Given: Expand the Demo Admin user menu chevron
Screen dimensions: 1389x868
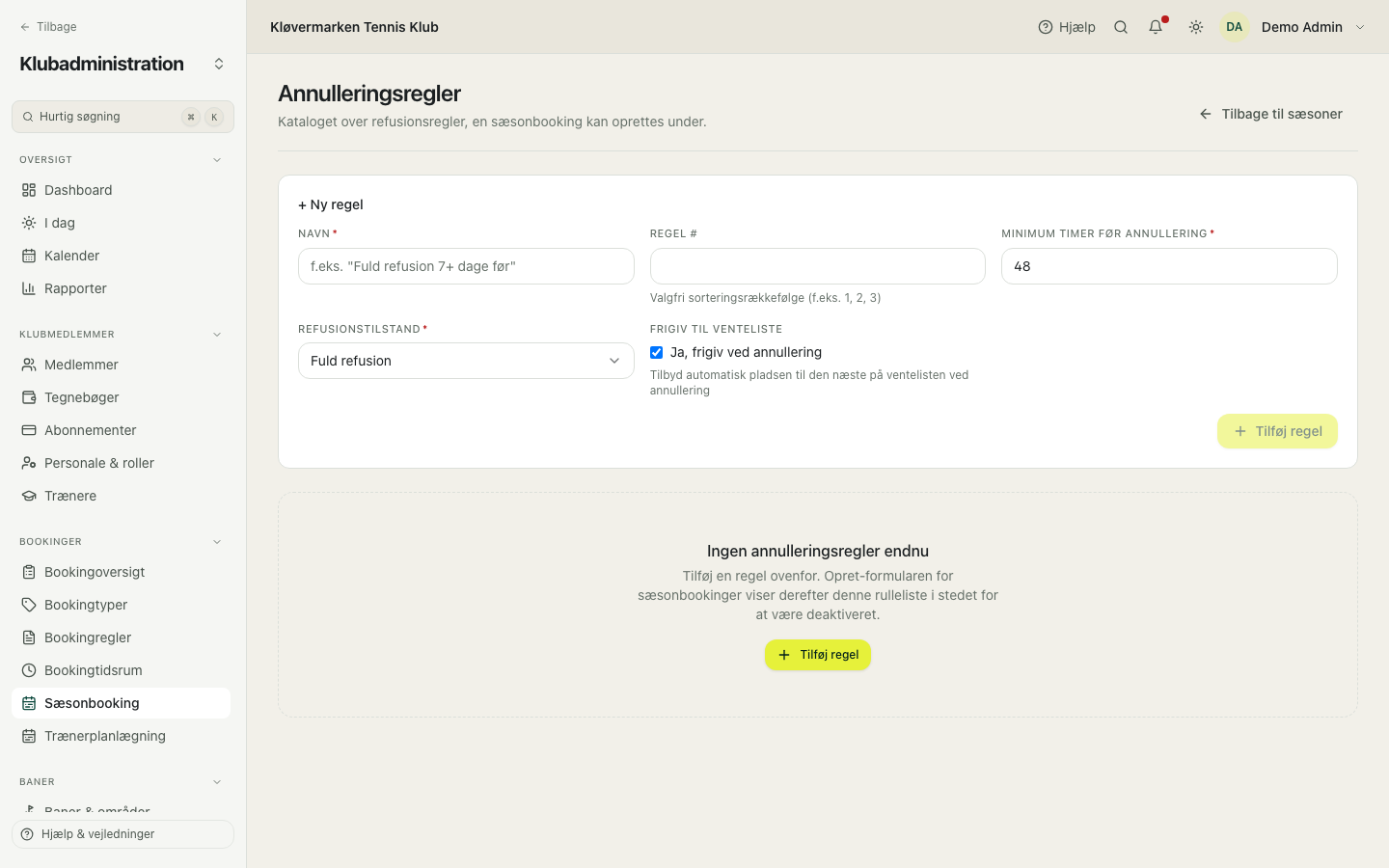Looking at the screenshot, I should pos(1360,27).
